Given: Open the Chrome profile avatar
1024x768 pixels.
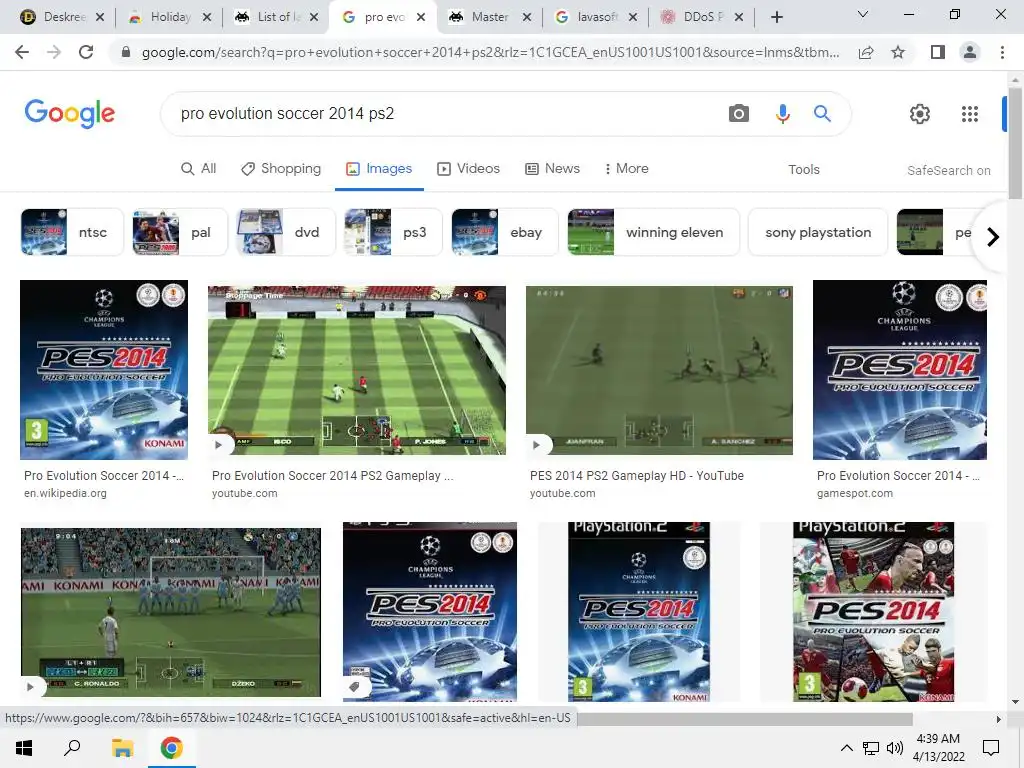Looking at the screenshot, I should point(970,52).
